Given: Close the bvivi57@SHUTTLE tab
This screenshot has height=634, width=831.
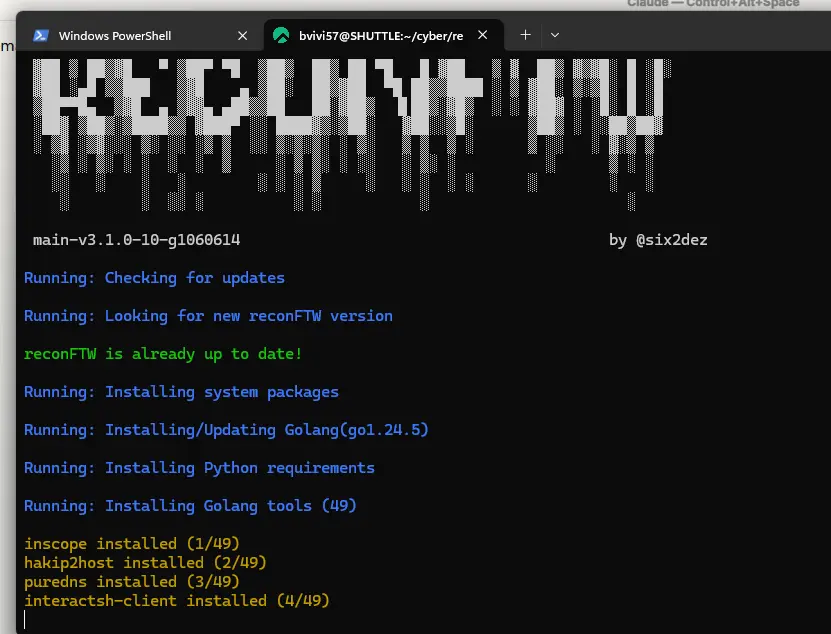Looking at the screenshot, I should (x=483, y=35).
